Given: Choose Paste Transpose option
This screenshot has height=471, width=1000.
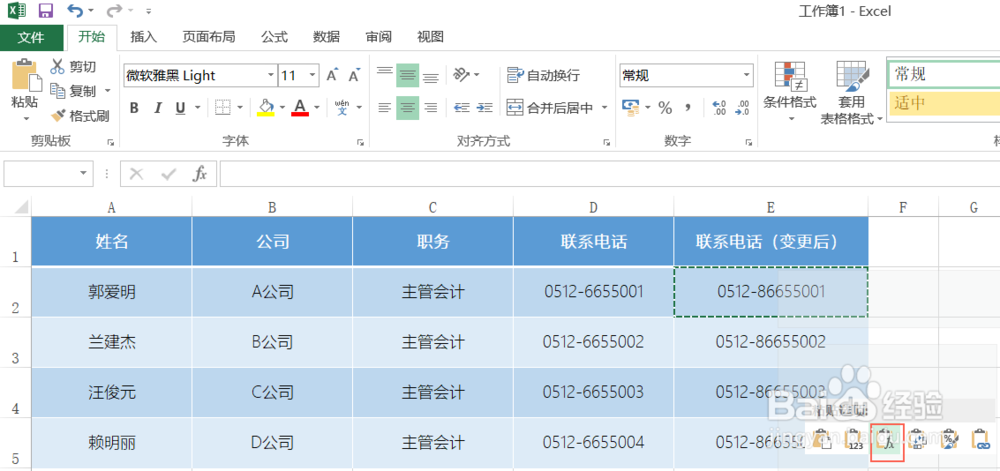Looking at the screenshot, I should (x=918, y=438).
